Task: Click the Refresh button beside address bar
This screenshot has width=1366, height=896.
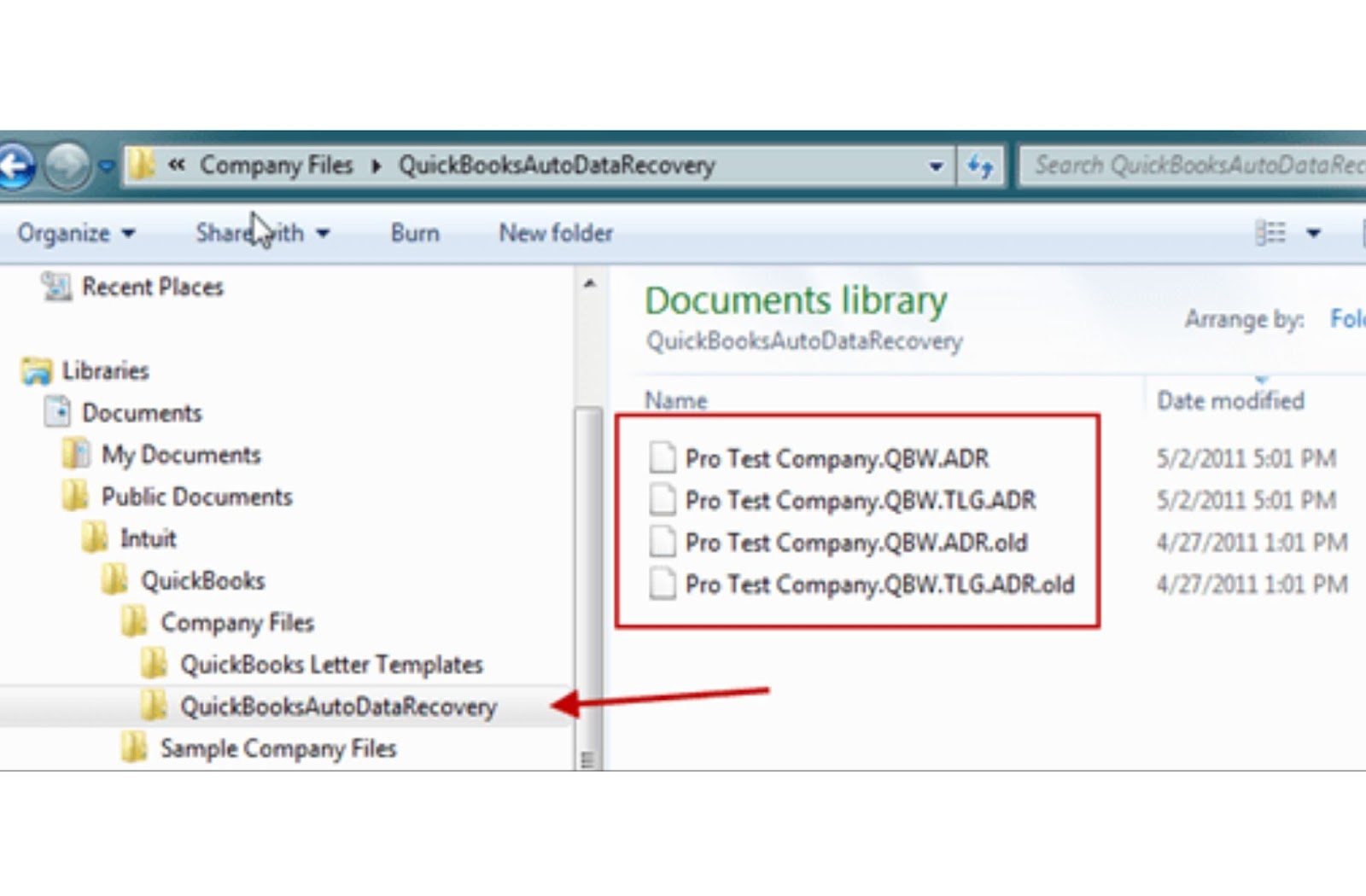Action: (980, 166)
